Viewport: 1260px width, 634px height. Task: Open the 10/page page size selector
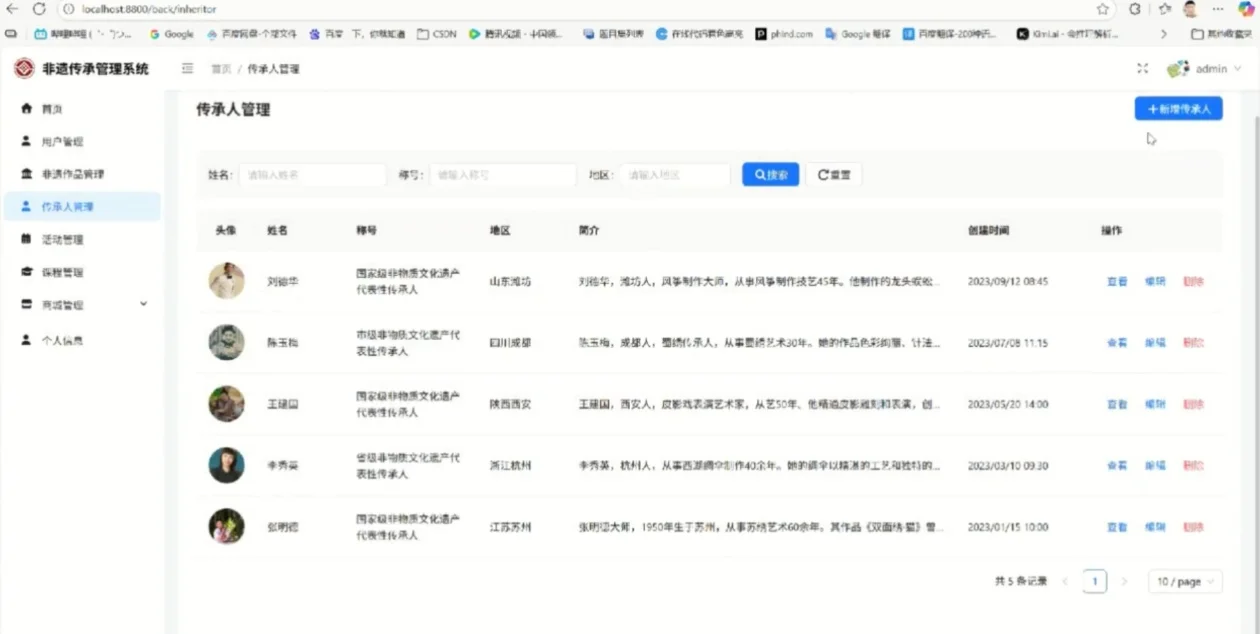pyautogui.click(x=1184, y=581)
